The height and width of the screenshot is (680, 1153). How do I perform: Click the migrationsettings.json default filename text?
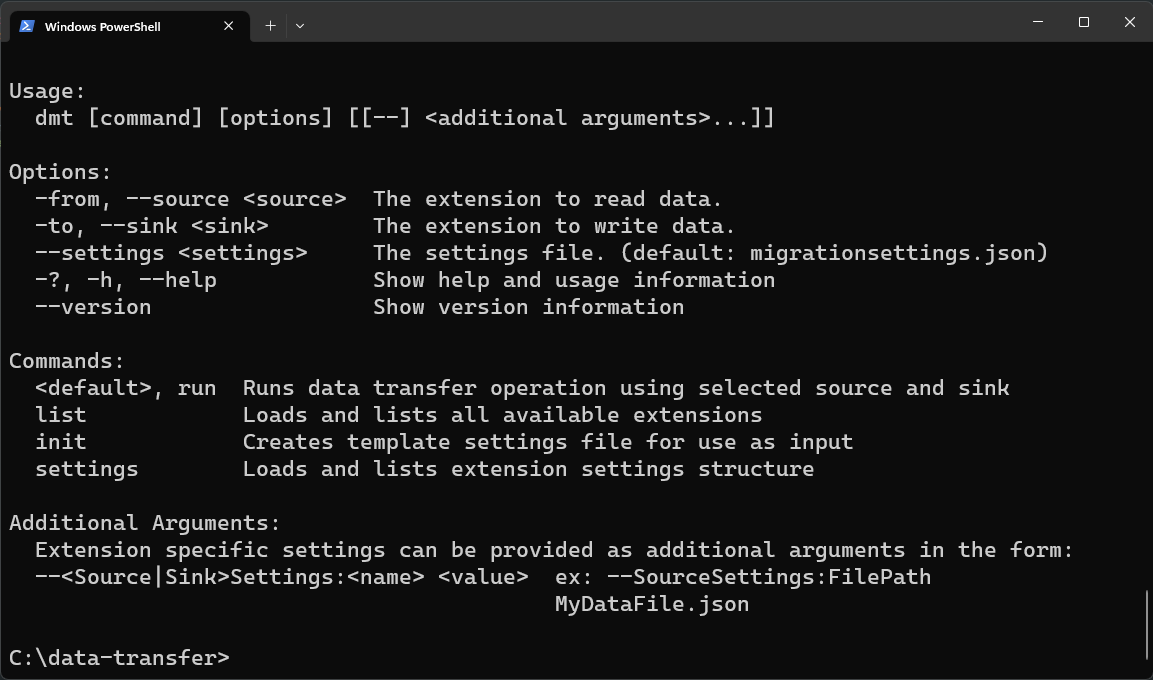pos(893,253)
